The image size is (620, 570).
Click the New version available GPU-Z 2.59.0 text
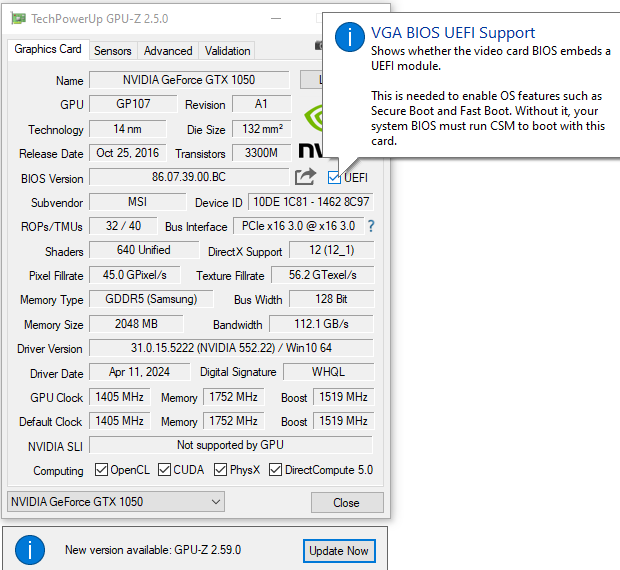(153, 550)
